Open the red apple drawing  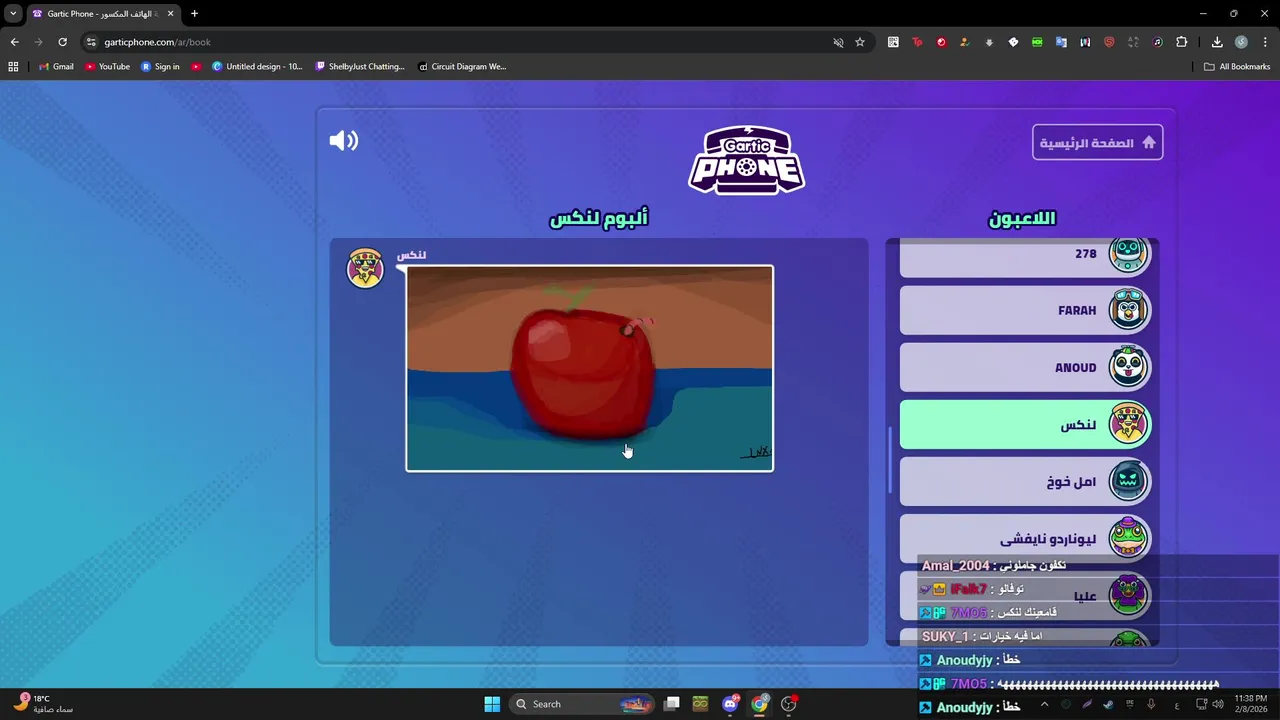point(589,368)
